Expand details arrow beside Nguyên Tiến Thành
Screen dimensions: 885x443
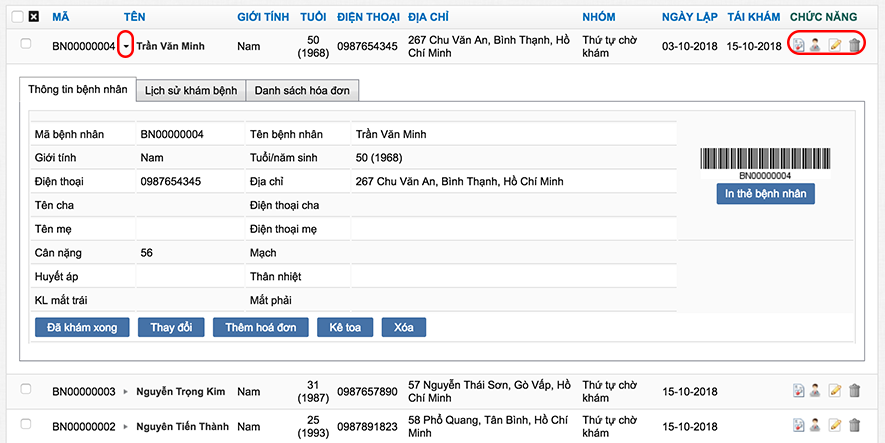coord(125,426)
